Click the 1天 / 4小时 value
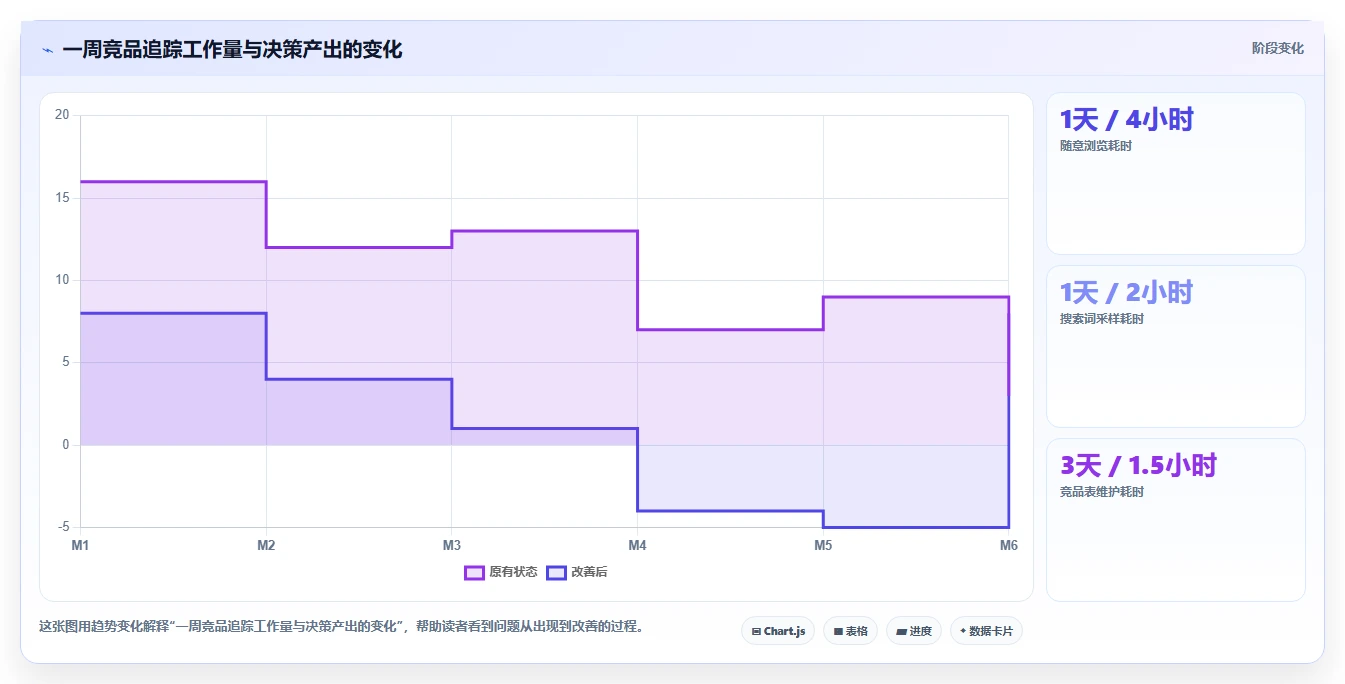This screenshot has height=684, width=1345. 1127,120
